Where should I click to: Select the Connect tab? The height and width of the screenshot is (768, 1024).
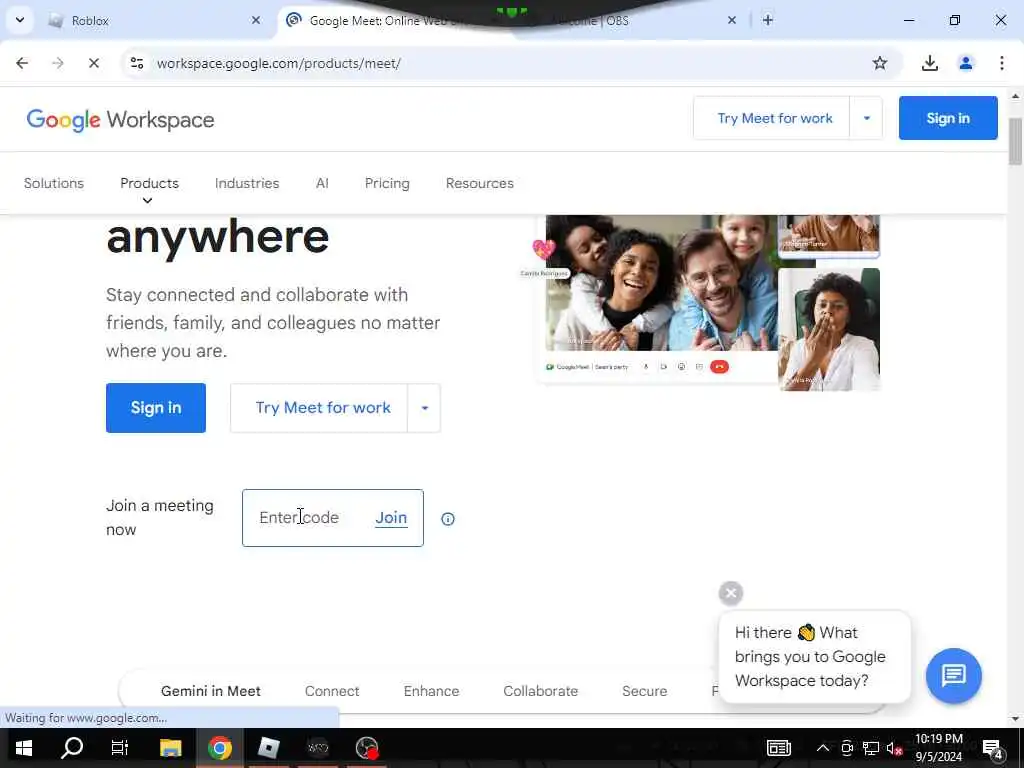tap(332, 691)
